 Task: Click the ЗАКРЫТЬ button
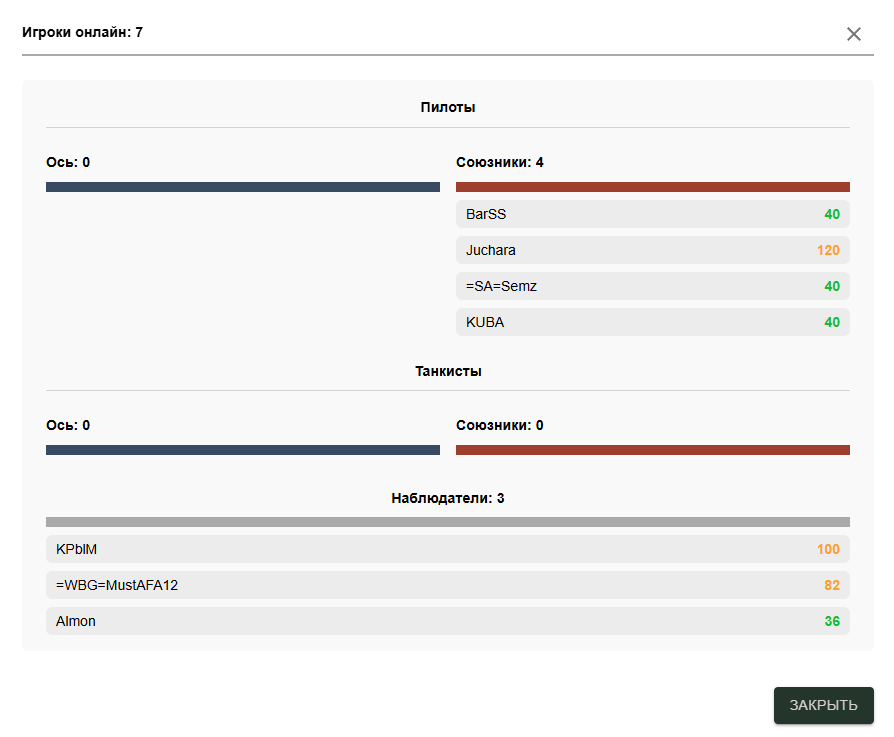point(823,705)
